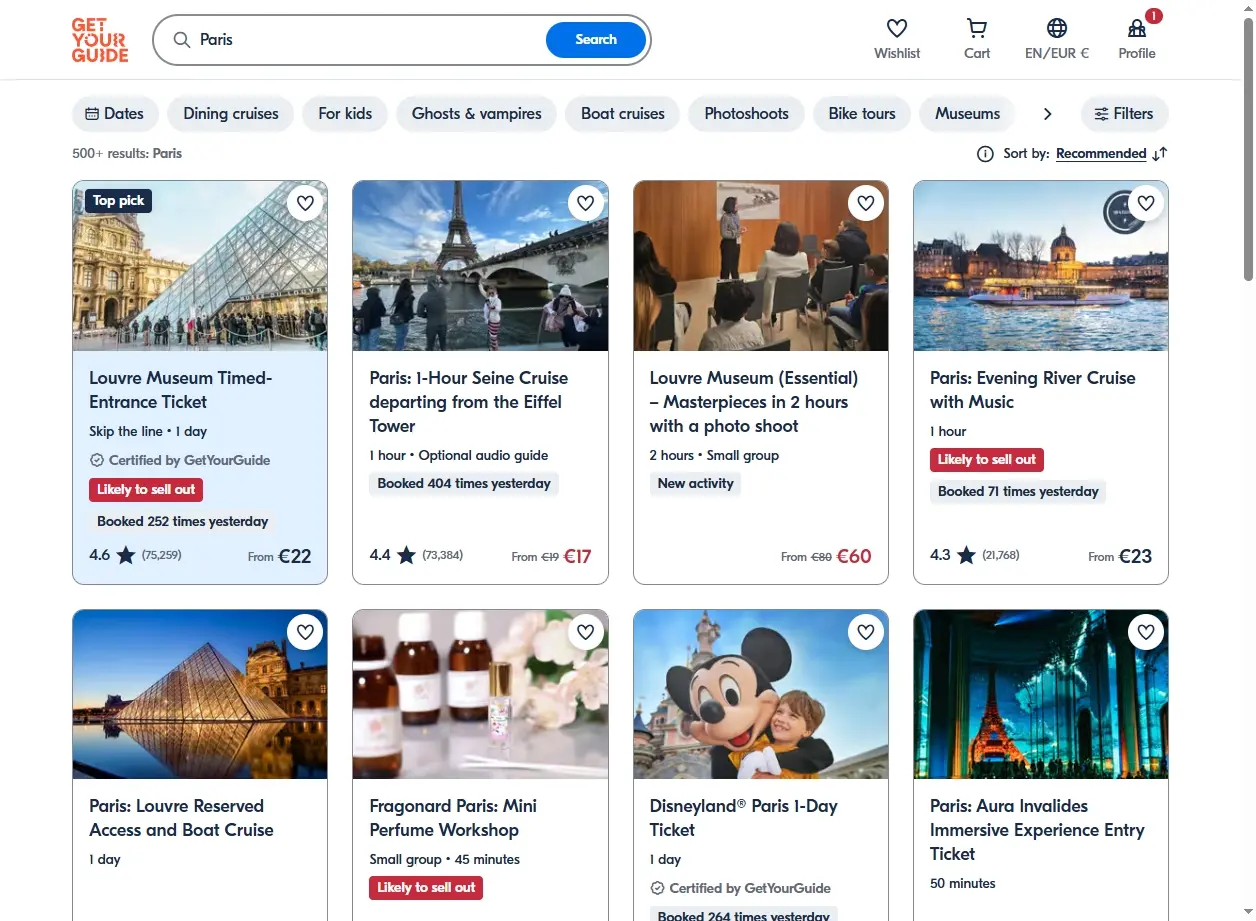Wishlist the Fragonard Mini Perfume Workshop
This screenshot has height=921, width=1256.
click(586, 632)
